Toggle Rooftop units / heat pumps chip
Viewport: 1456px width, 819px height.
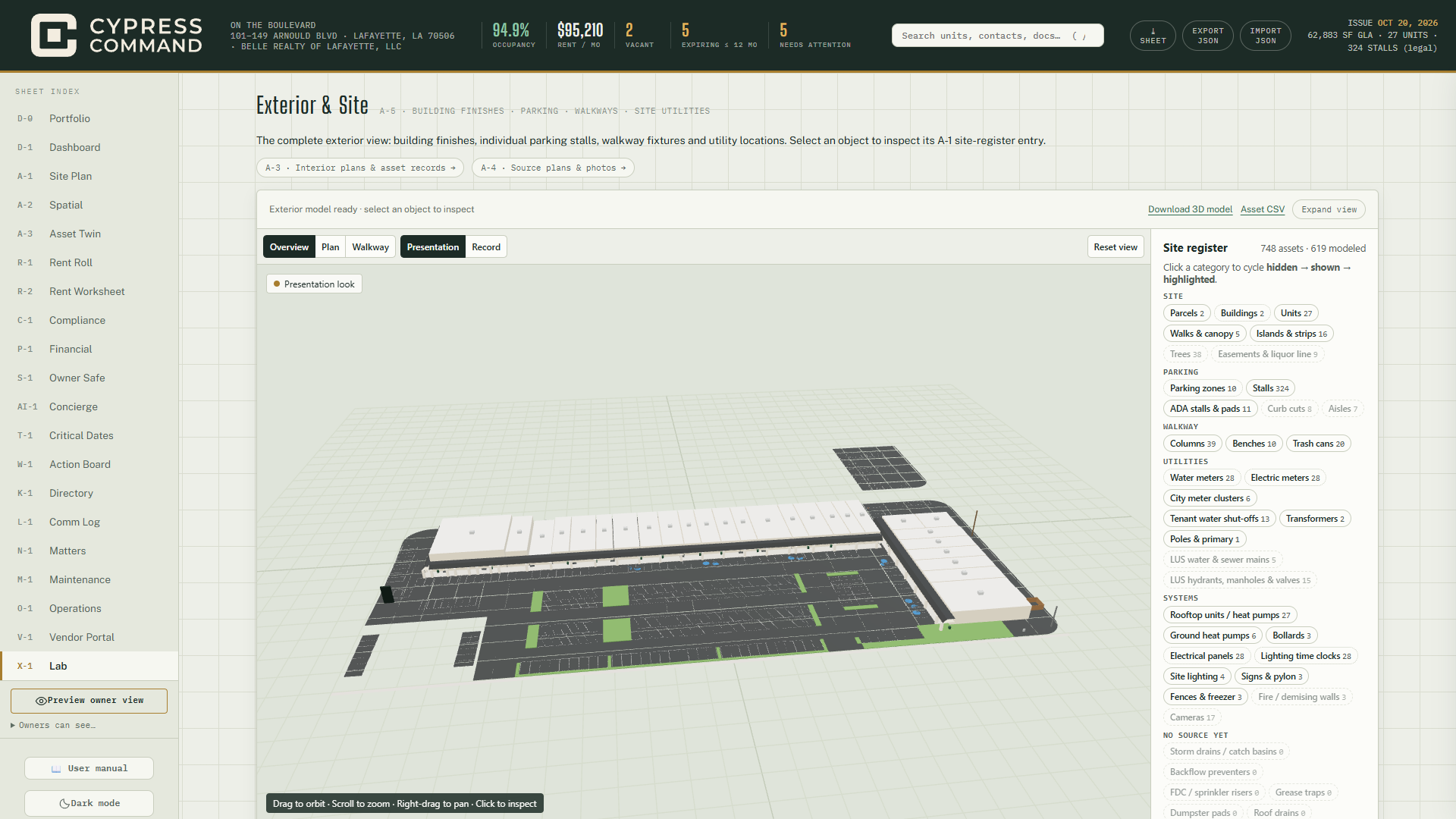coord(1229,615)
